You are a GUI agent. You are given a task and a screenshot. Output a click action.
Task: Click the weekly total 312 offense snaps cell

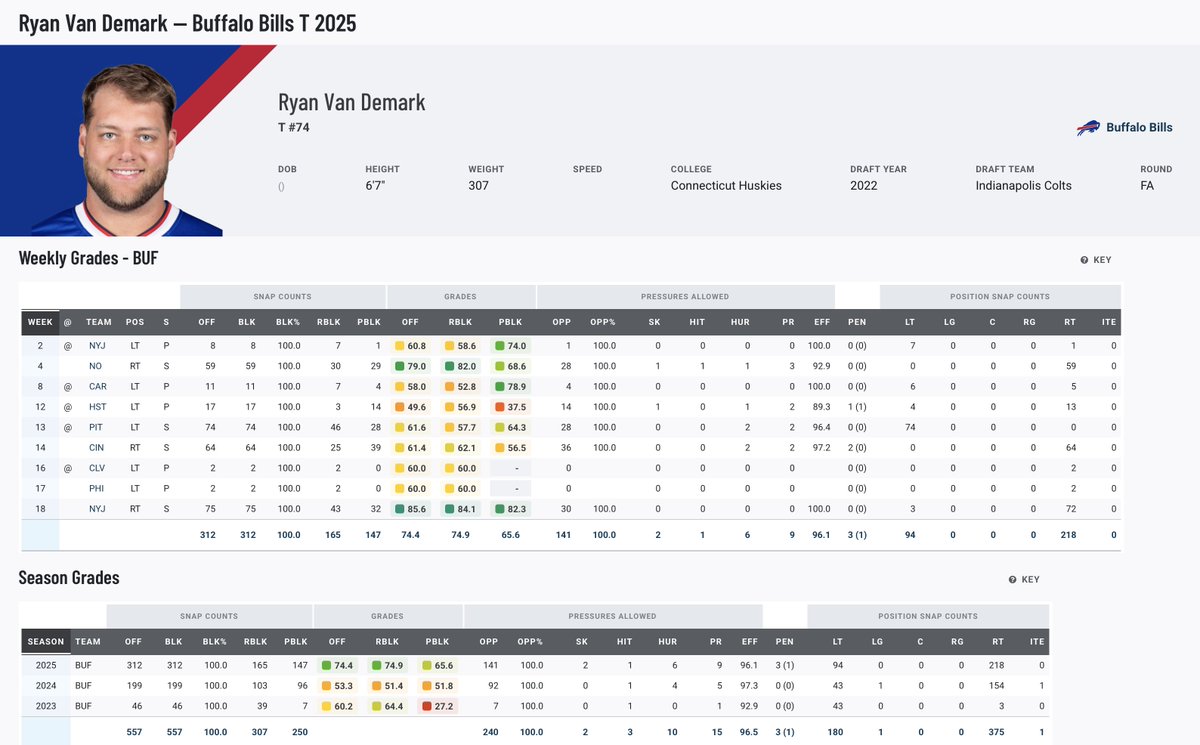coord(207,535)
